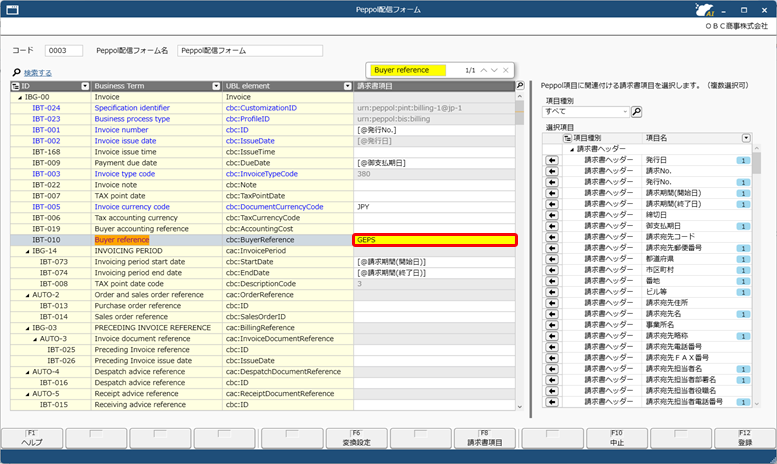
Task: Click the Buyer reference search input
Action: coord(408,70)
